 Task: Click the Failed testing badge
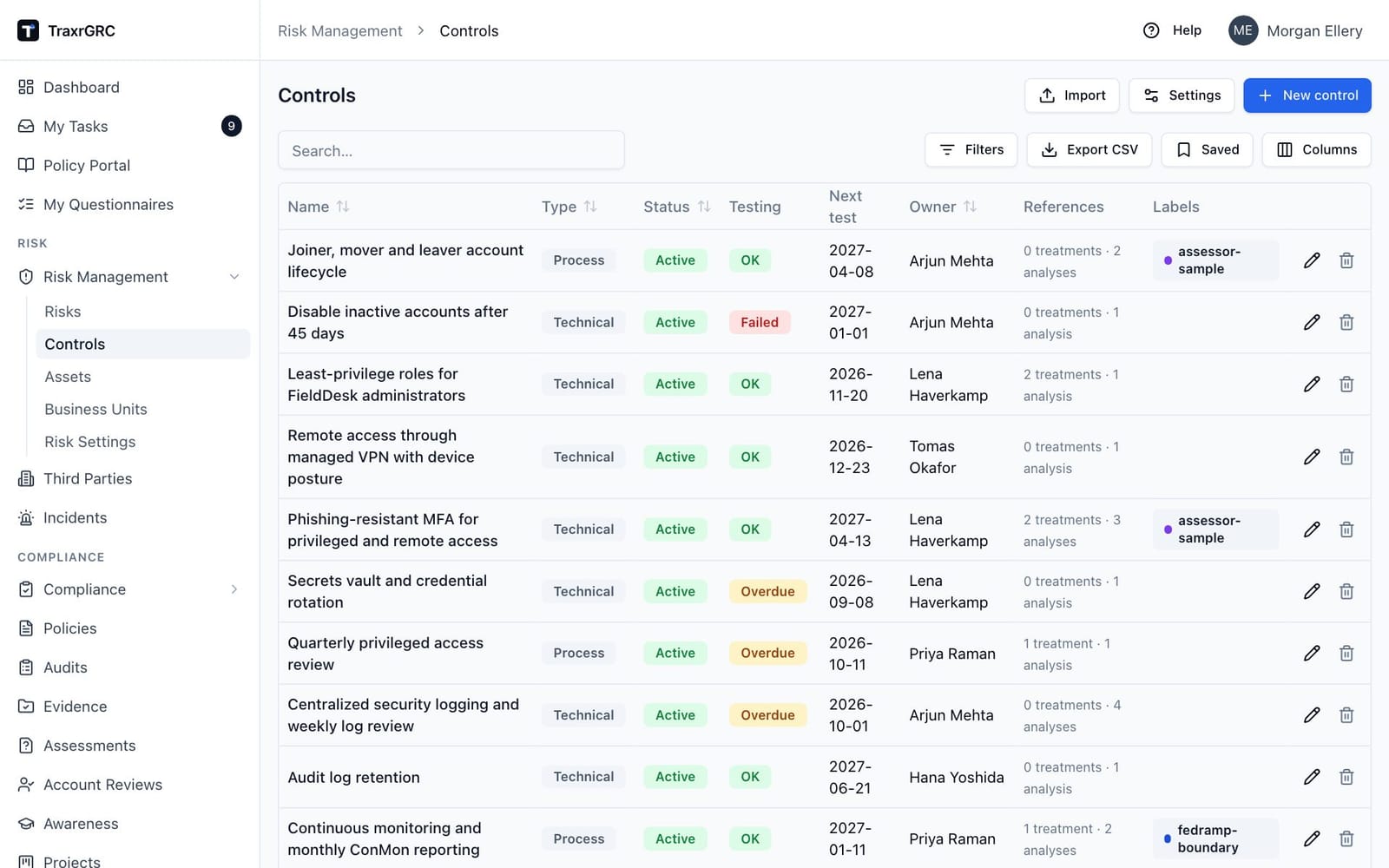pos(760,322)
